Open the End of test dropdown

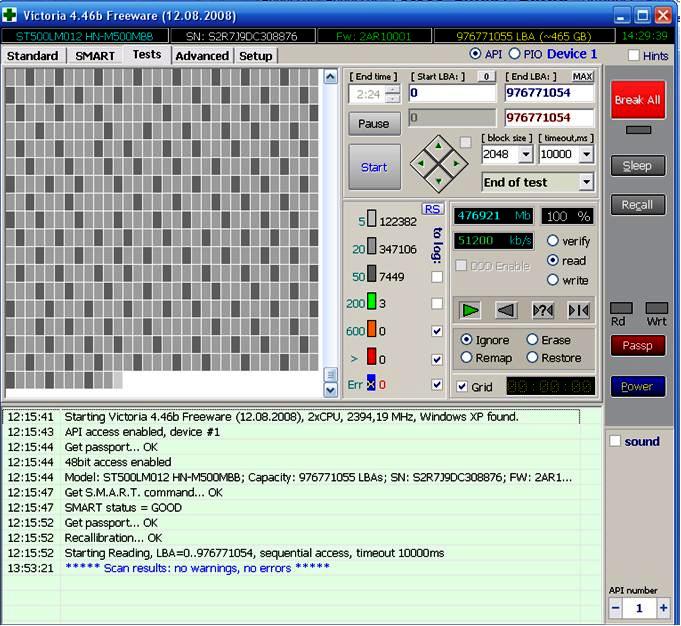click(x=586, y=182)
